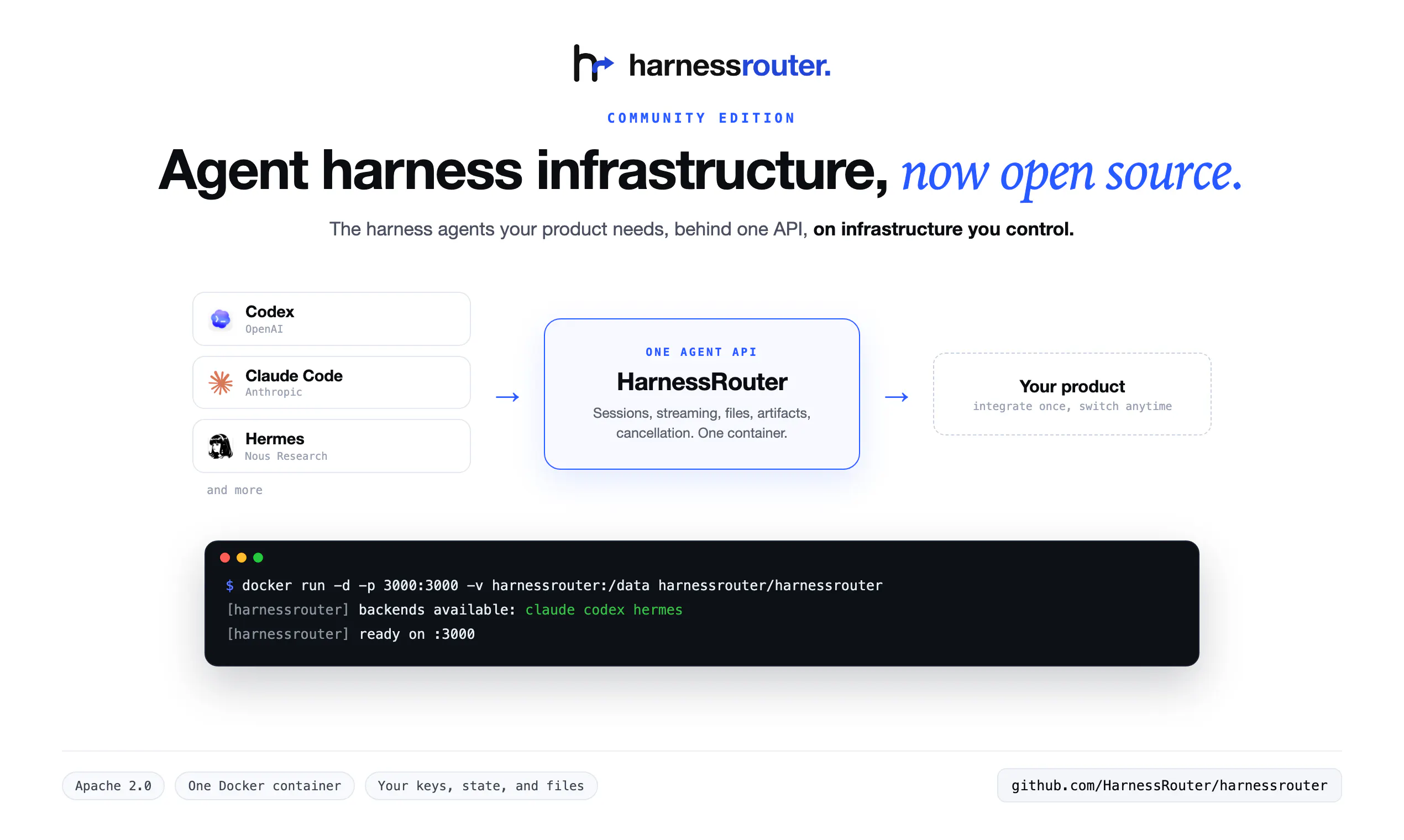1404x840 pixels.
Task: Click the harnessrouter h arrow logo icon
Action: click(593, 64)
